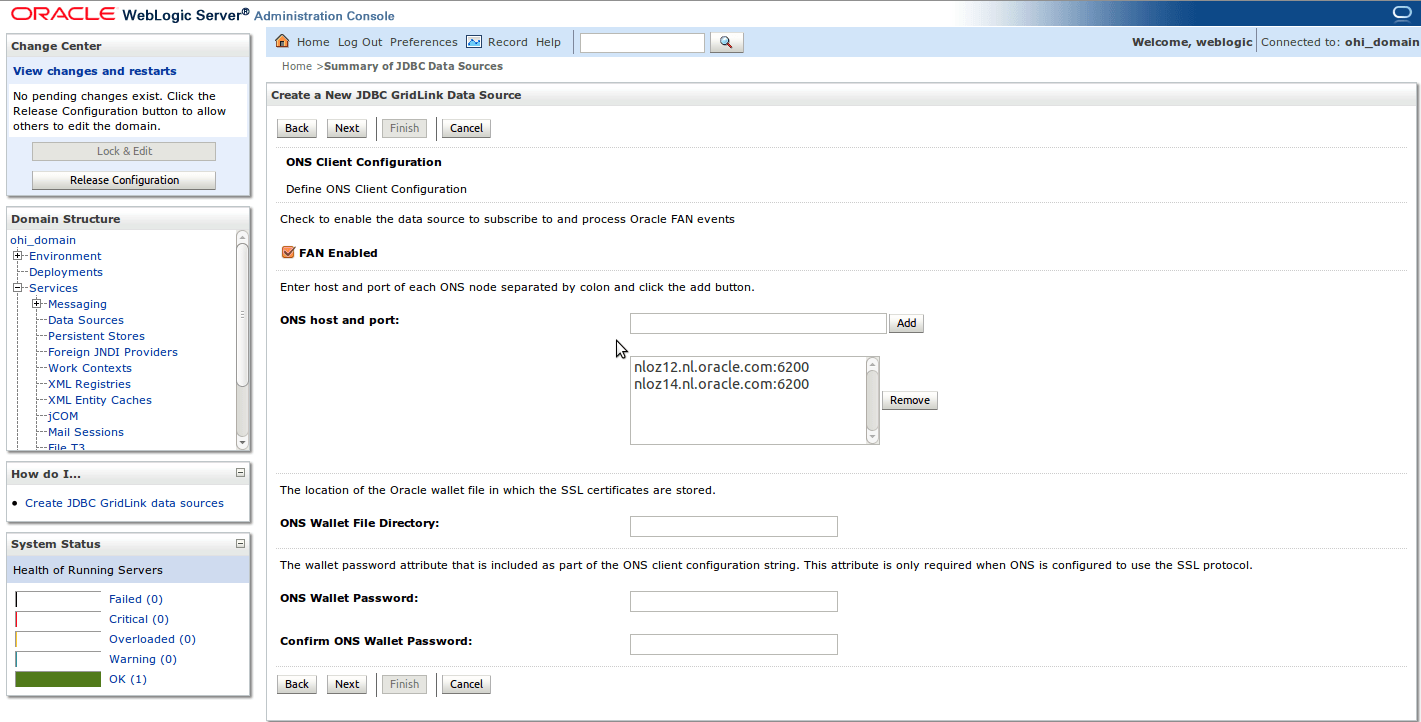1421x722 pixels.
Task: Open Foreign JNDI Providers tree item
Action: (113, 352)
